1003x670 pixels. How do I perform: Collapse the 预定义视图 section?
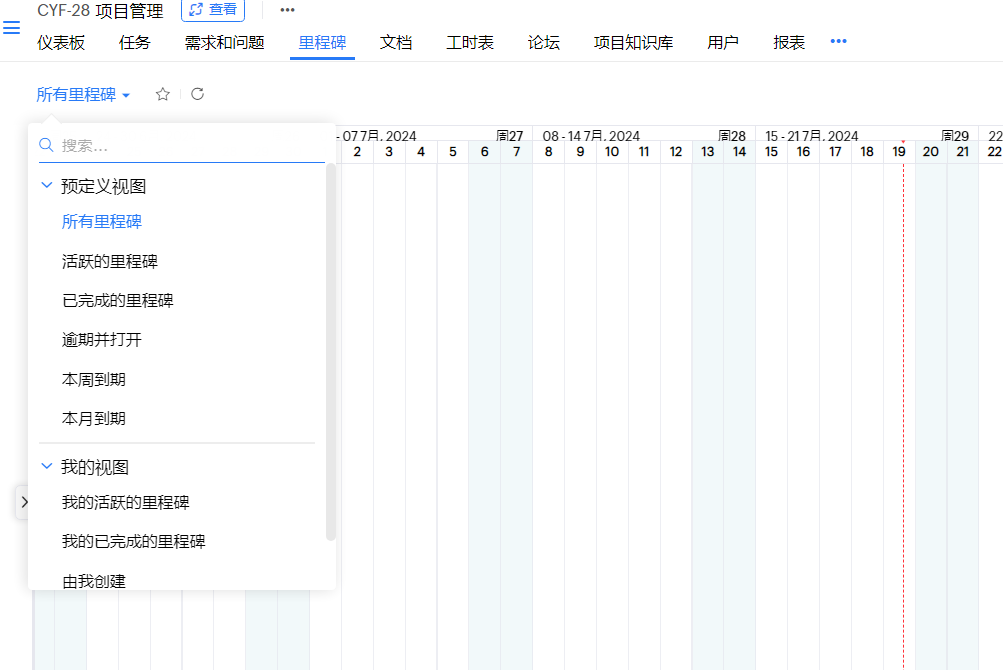pos(46,186)
